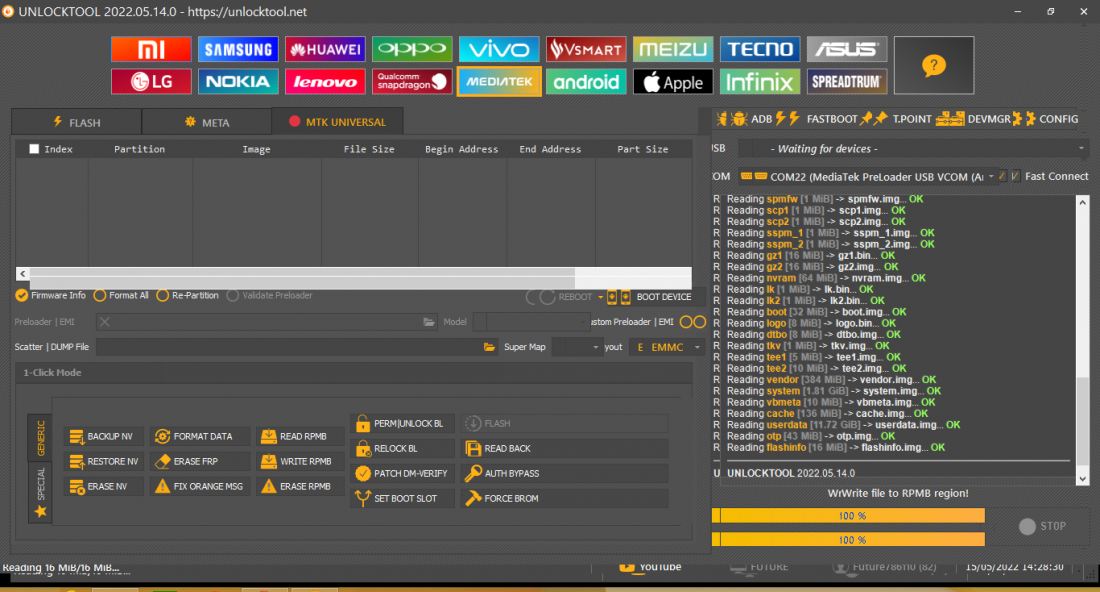Select the OPPO brand logo
Image resolution: width=1100 pixels, height=592 pixels.
coord(412,49)
